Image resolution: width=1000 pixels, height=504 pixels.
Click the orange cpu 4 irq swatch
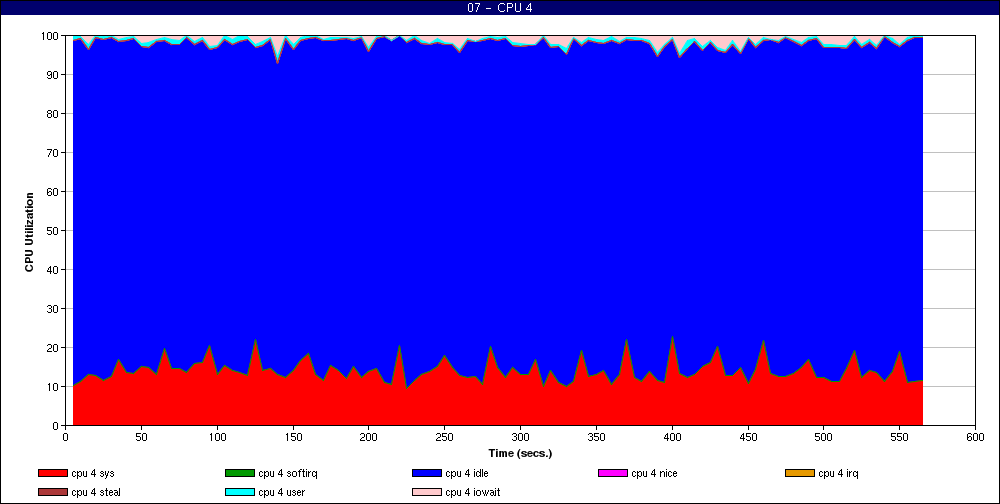coord(799,473)
